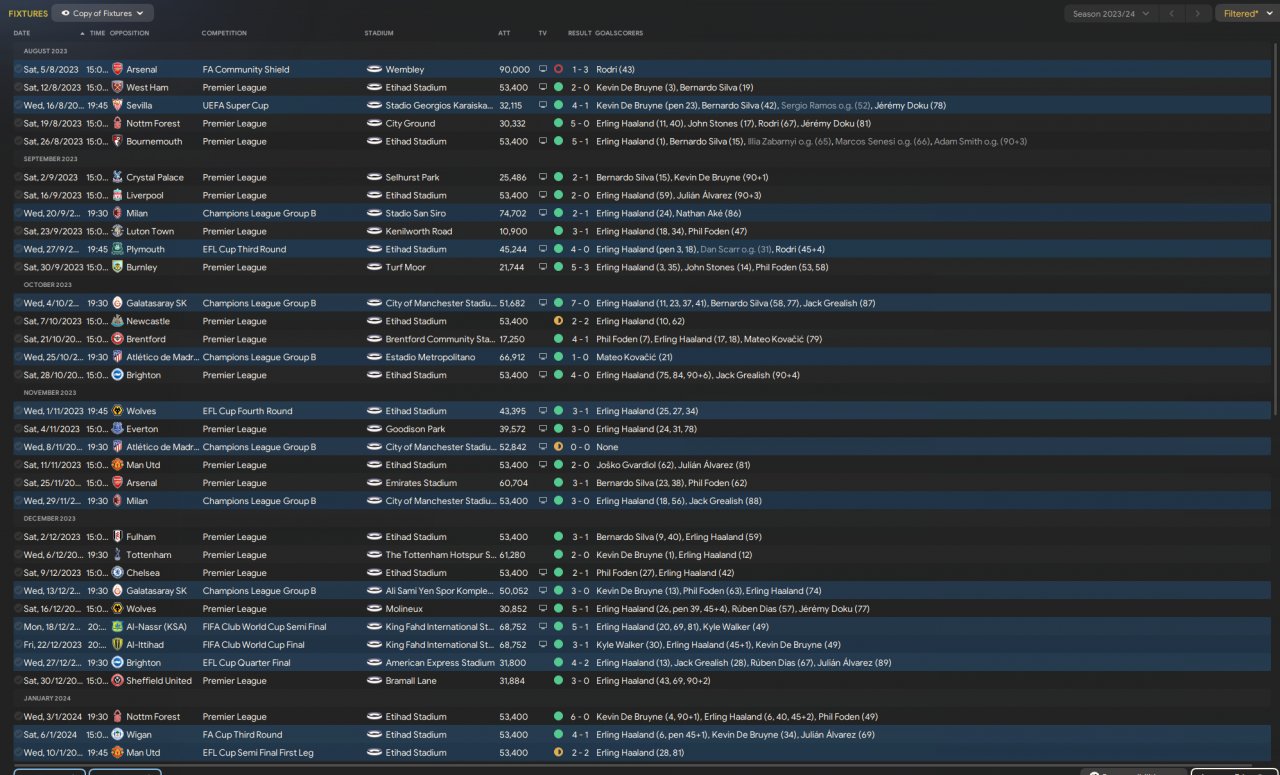The width and height of the screenshot is (1280, 775).
Task: Click the 90,000 attendance figure
Action: click(514, 70)
